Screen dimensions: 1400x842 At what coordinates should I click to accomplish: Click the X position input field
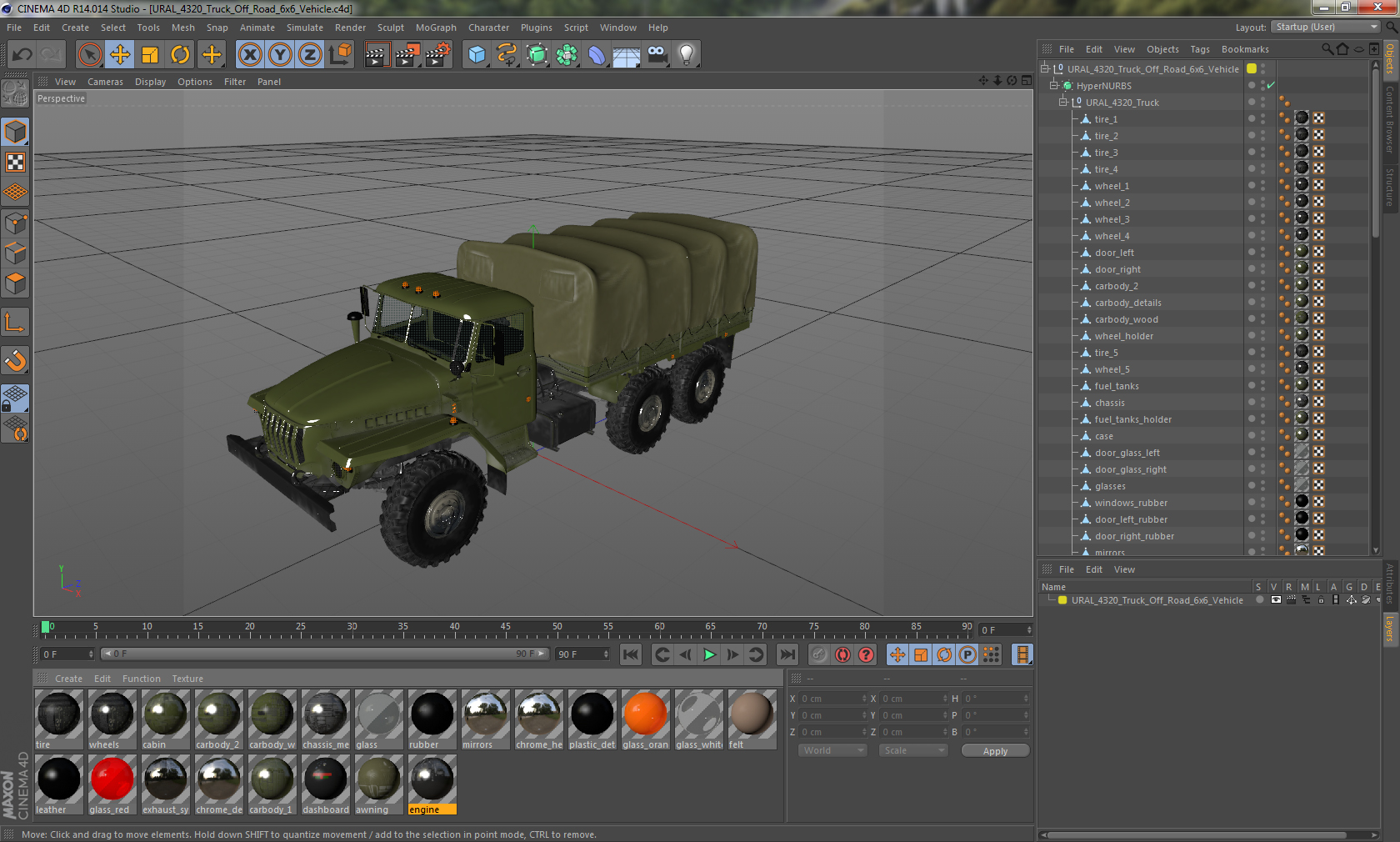coord(833,699)
